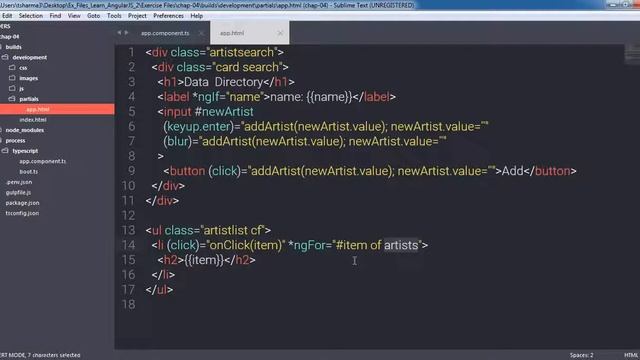Screen dimensions: 640x360
Task: Collapse the development folder icon
Action: pos(5,58)
